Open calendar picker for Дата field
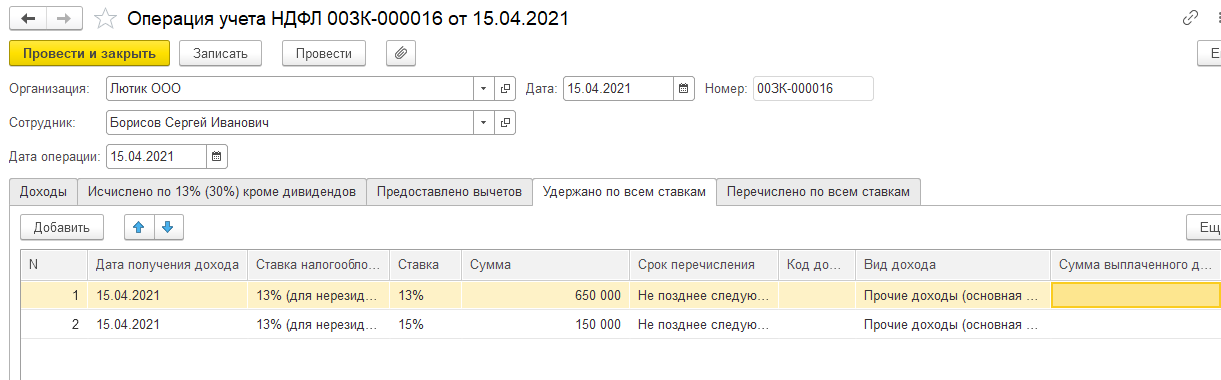1221x380 pixels. (684, 88)
